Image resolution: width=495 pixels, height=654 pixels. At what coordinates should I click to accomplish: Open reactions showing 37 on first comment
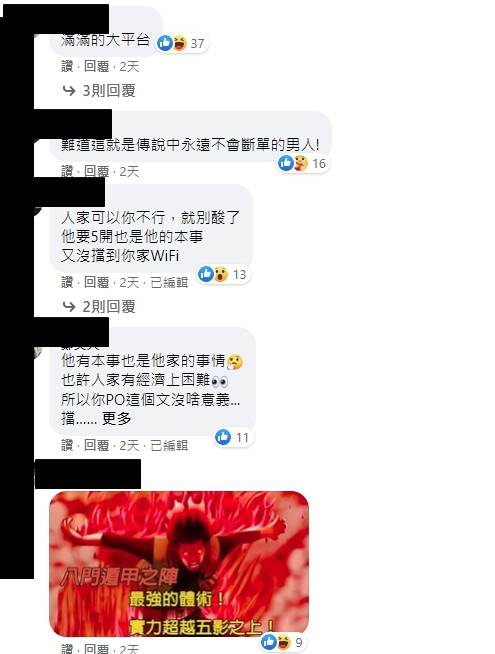182,43
